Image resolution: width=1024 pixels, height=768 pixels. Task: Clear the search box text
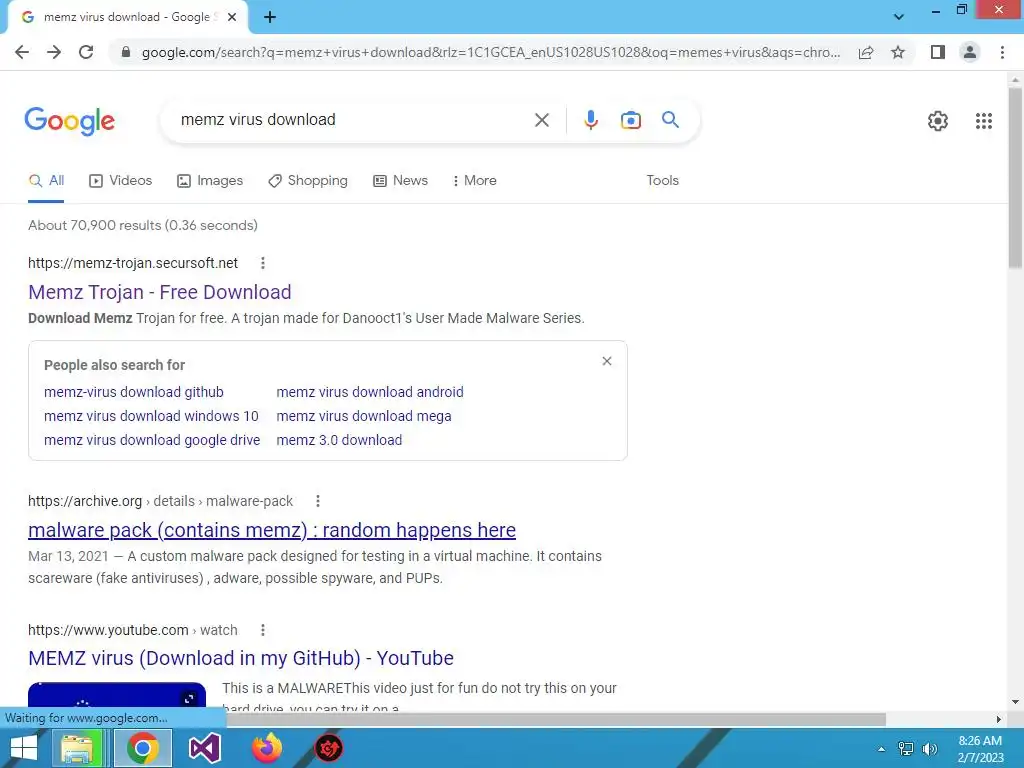541,120
